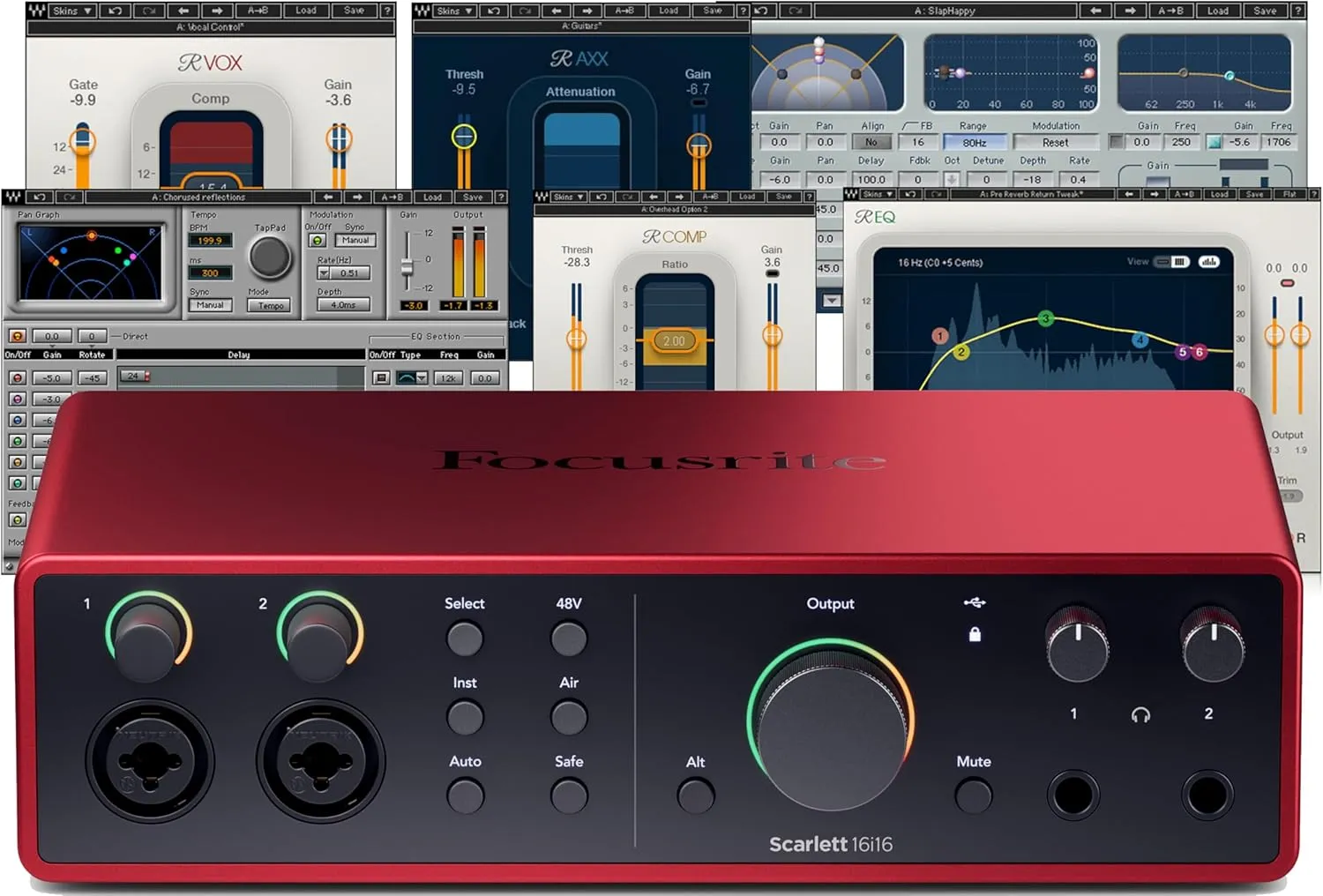Click the RComp Thresh slider handle
The height and width of the screenshot is (896, 1323).
577,337
